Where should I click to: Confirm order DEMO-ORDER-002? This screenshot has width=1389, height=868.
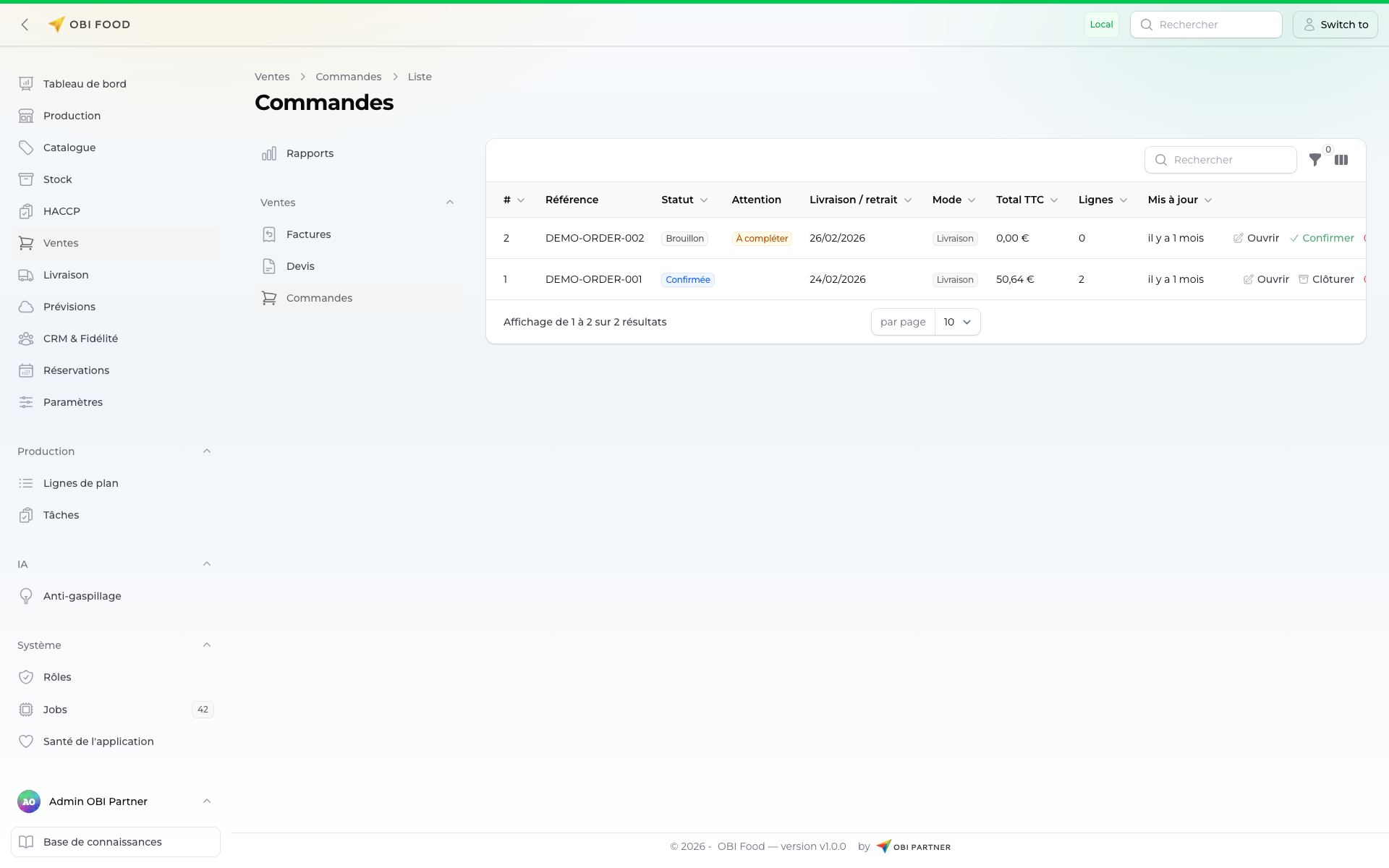coord(1322,238)
